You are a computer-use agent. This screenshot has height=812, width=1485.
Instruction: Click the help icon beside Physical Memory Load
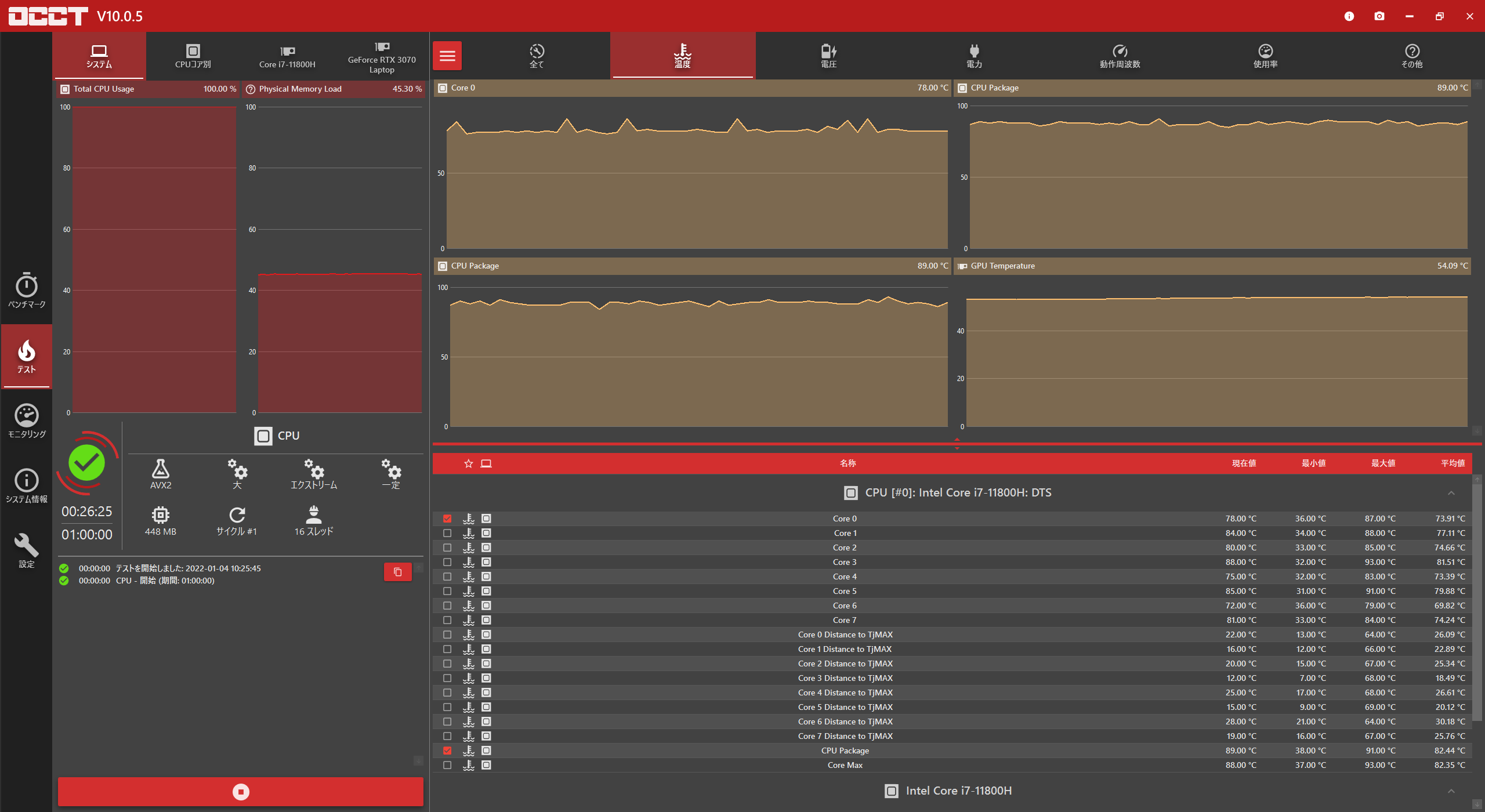pyautogui.click(x=251, y=89)
